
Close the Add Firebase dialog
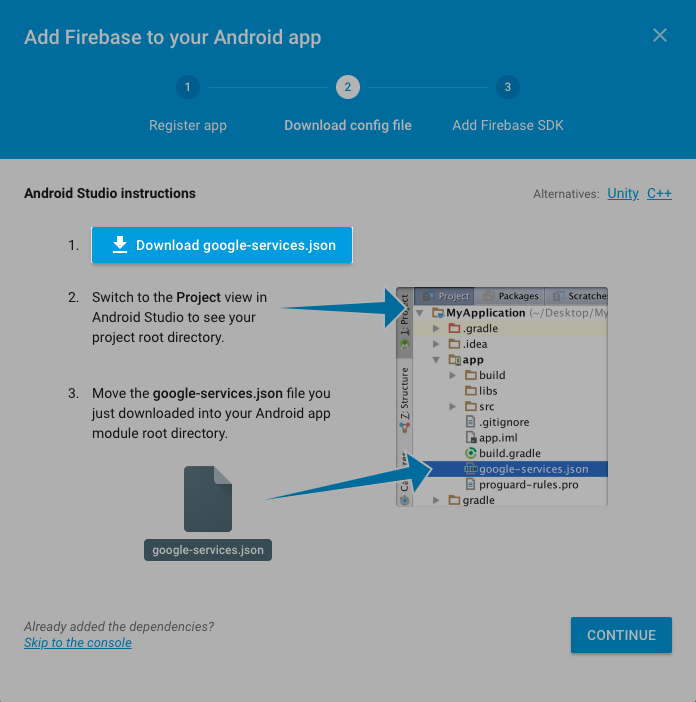[x=659, y=35]
